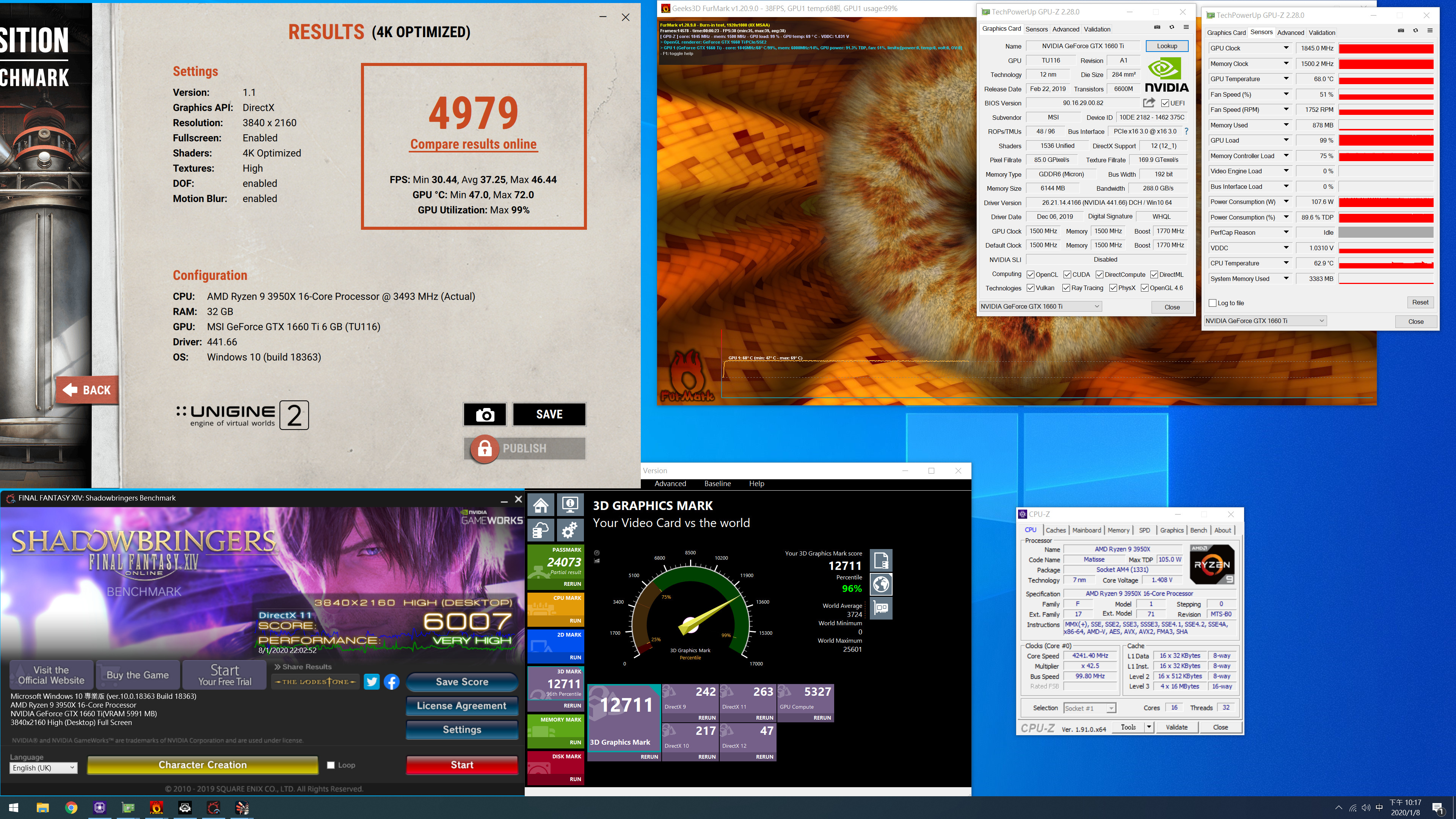Open File Explorer from the taskbar

42,808
